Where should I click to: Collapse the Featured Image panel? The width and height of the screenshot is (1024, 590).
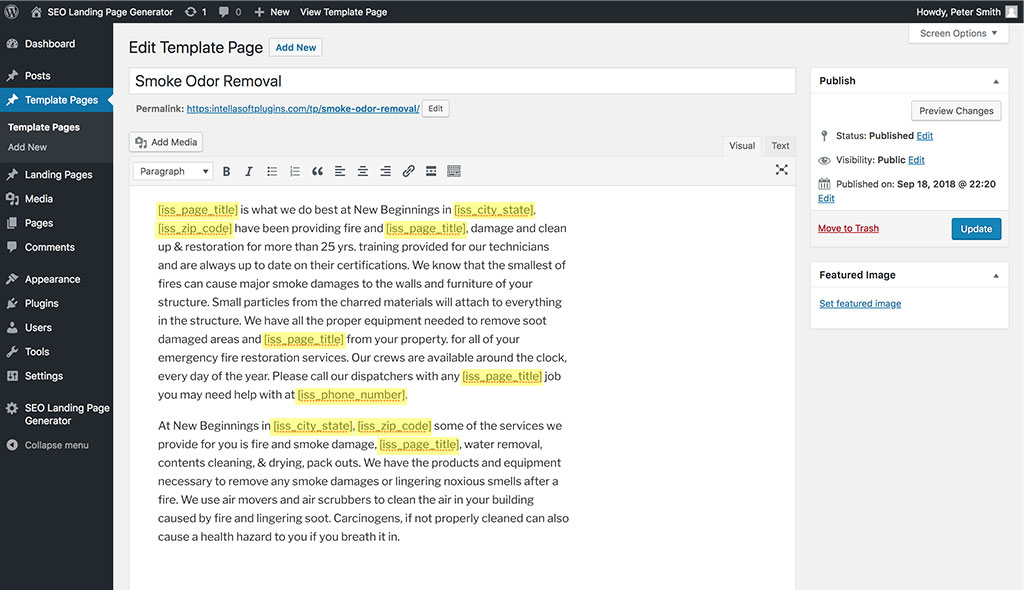pyautogui.click(x=996, y=274)
